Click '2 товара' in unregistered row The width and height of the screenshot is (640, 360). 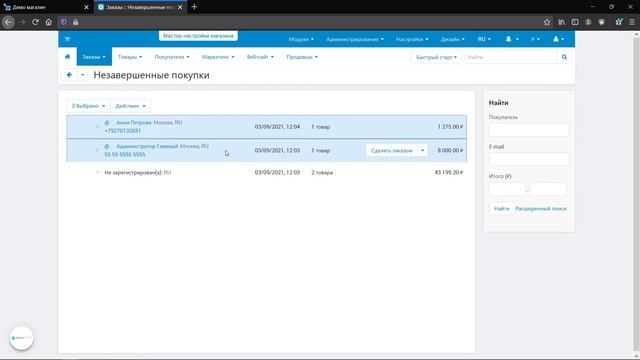[322, 173]
